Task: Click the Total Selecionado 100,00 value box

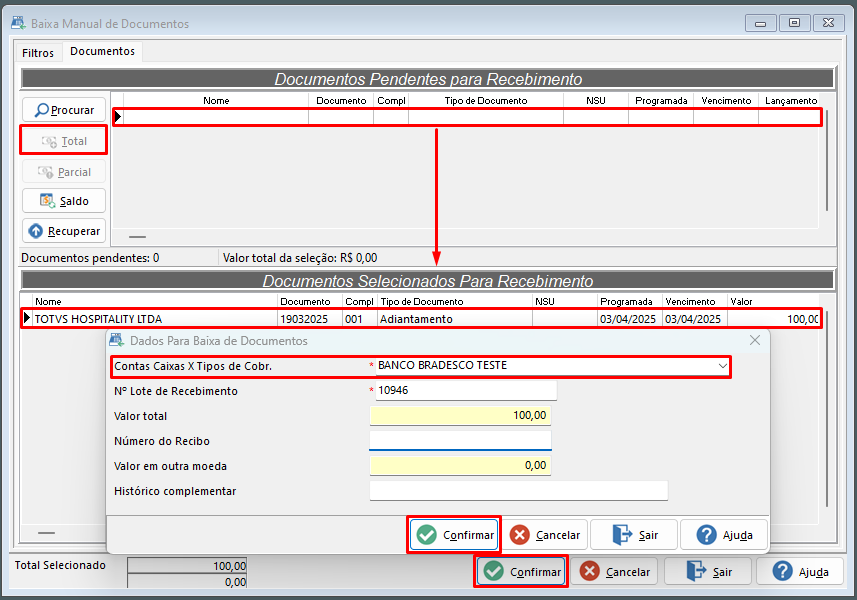Action: pyautogui.click(x=187, y=566)
